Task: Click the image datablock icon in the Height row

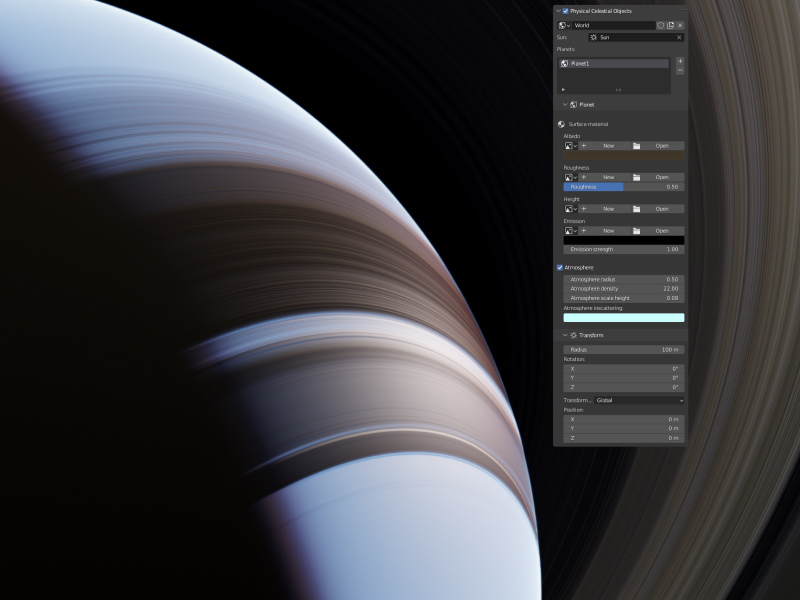Action: (x=569, y=209)
